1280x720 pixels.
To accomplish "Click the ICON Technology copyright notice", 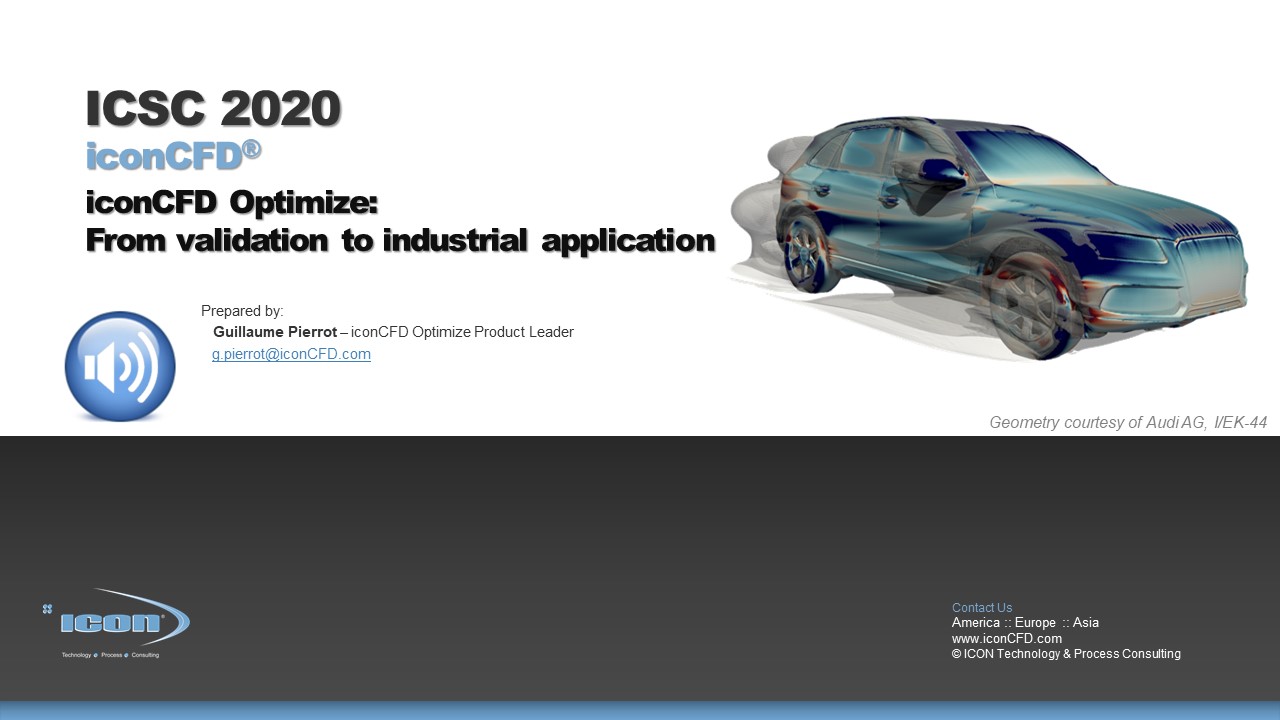I will (x=1066, y=654).
